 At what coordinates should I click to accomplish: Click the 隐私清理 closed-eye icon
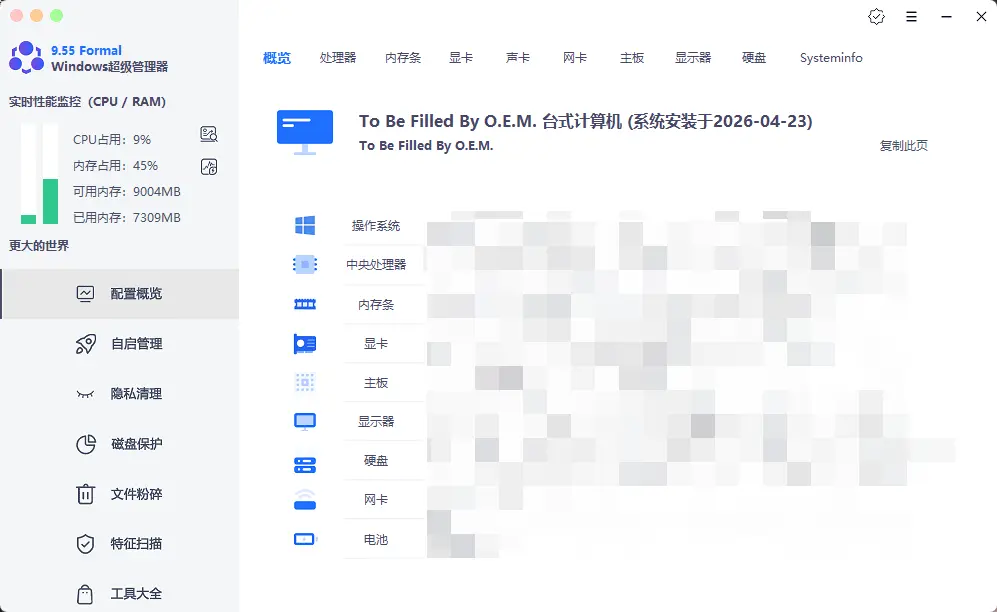click(x=85, y=394)
